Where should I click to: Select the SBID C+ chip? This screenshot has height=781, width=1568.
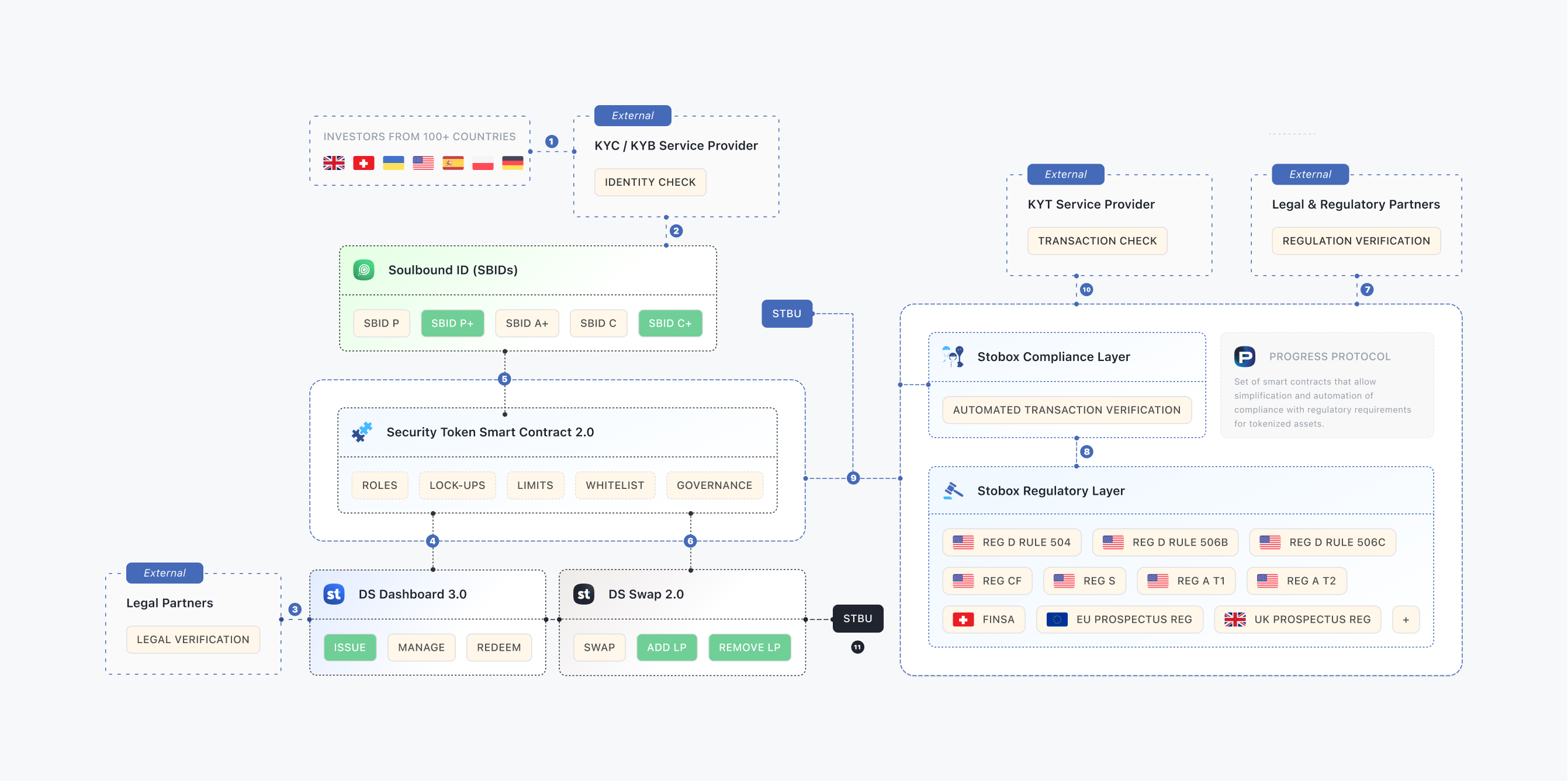(x=670, y=323)
